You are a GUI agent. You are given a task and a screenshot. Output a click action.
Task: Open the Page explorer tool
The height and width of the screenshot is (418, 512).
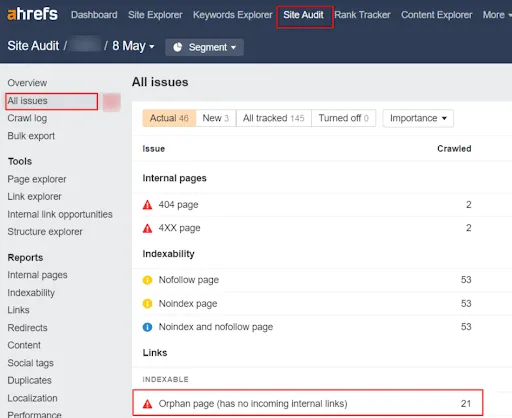click(x=37, y=179)
